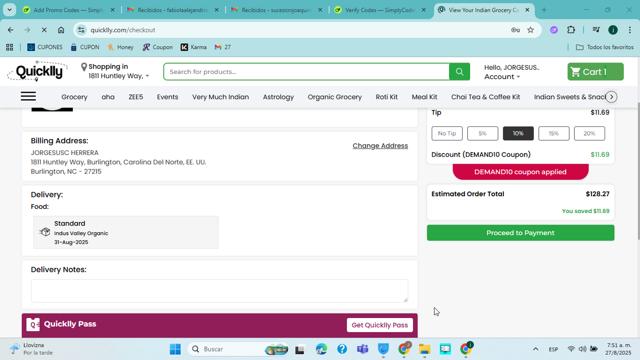Open File Explorer from taskbar
The height and width of the screenshot is (360, 640).
pyautogui.click(x=424, y=349)
